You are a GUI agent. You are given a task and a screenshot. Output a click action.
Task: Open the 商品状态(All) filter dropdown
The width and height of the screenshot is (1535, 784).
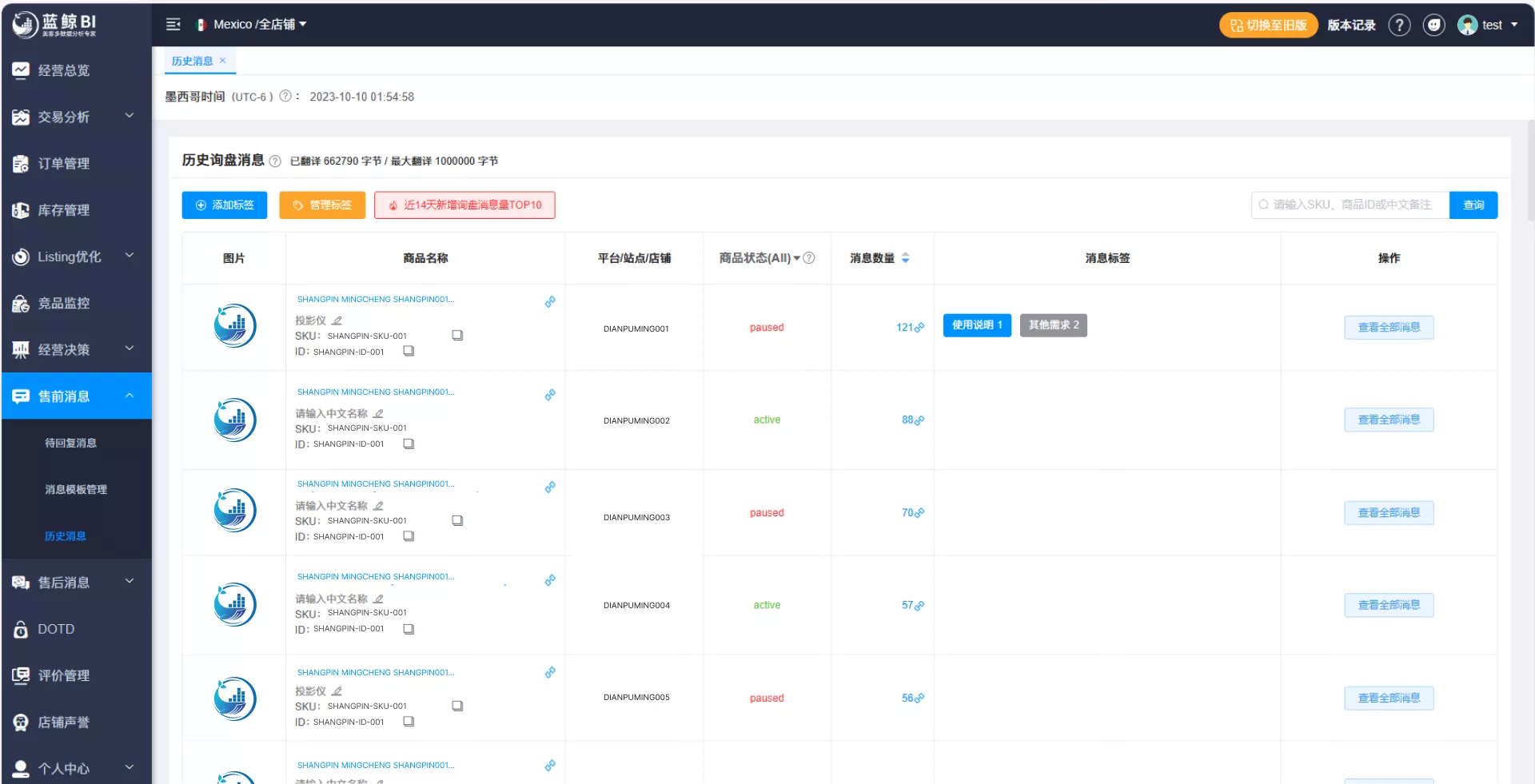[x=760, y=258]
